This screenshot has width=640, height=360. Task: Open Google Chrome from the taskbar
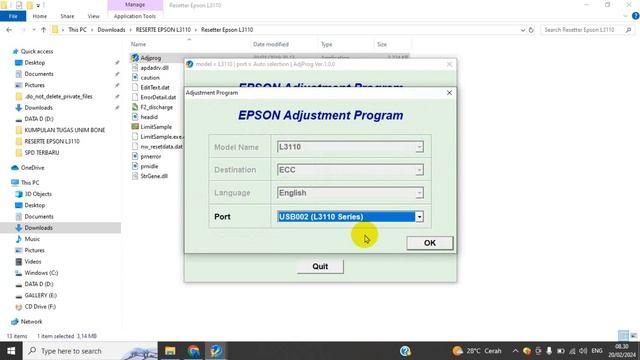click(193, 351)
